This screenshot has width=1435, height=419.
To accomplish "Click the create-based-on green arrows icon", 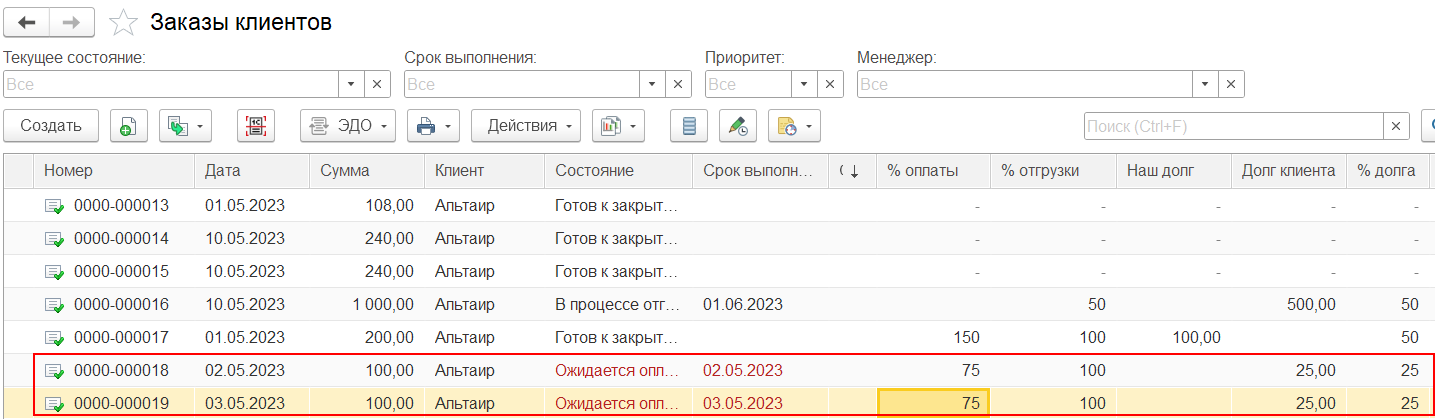I will point(186,126).
